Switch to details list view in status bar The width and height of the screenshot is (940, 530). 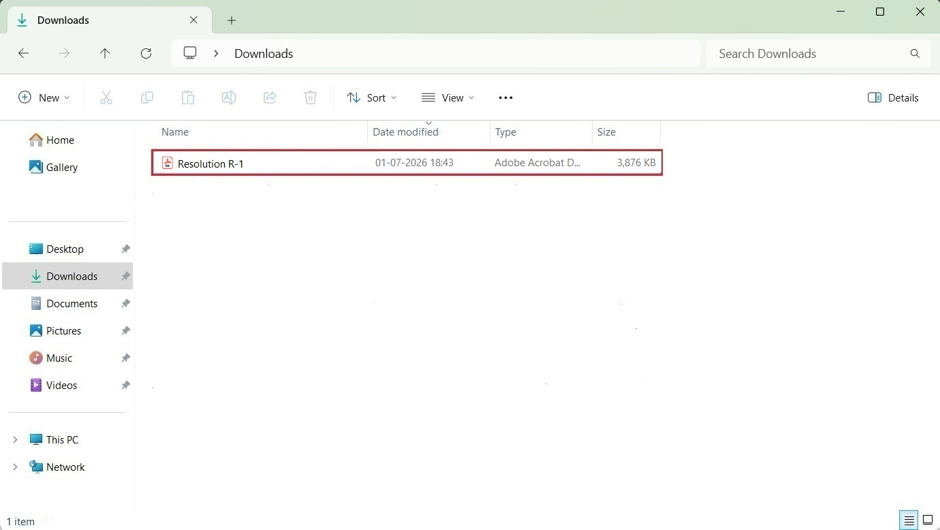909,520
